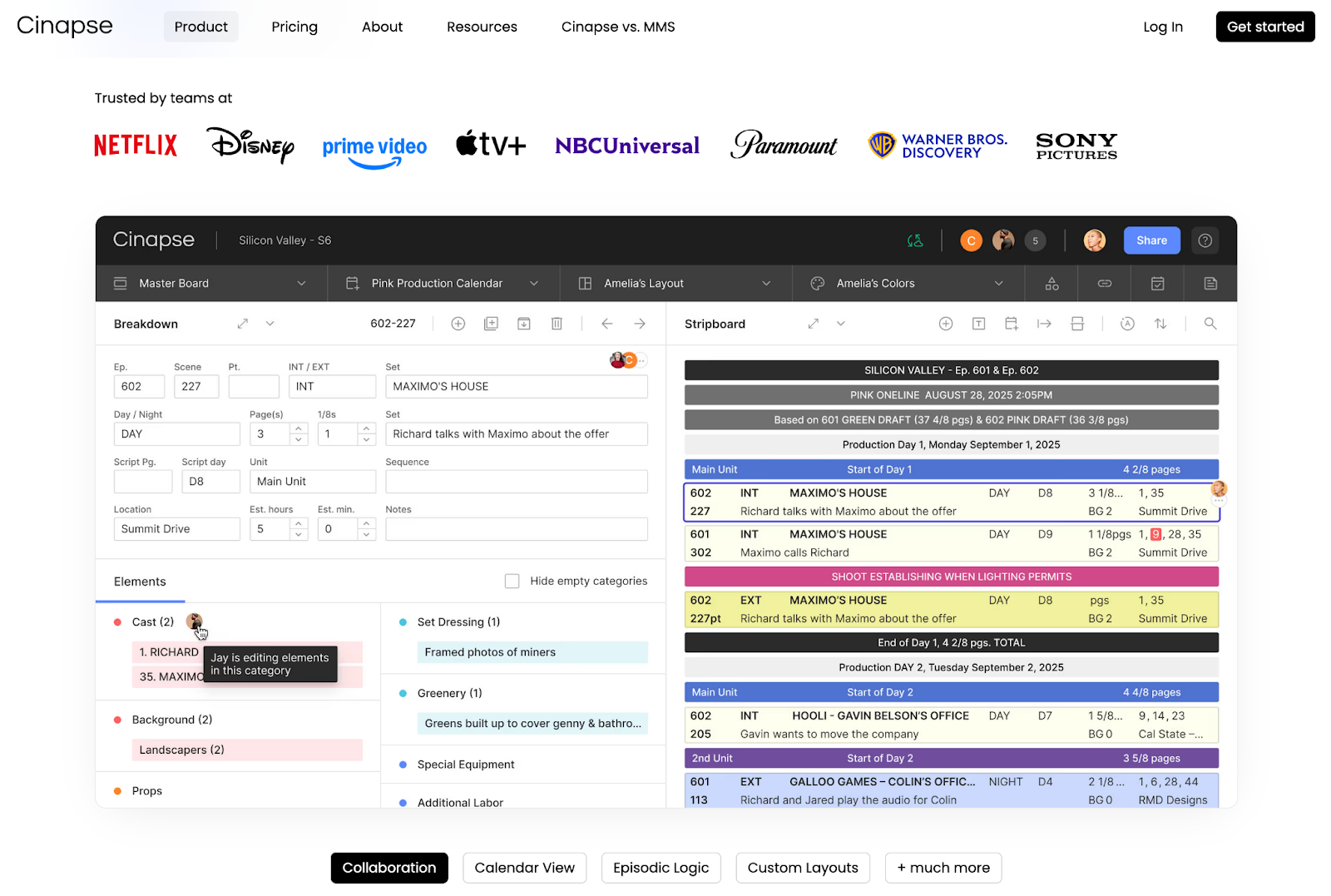Open the Breakdown panel chevron menu

pyautogui.click(x=270, y=324)
